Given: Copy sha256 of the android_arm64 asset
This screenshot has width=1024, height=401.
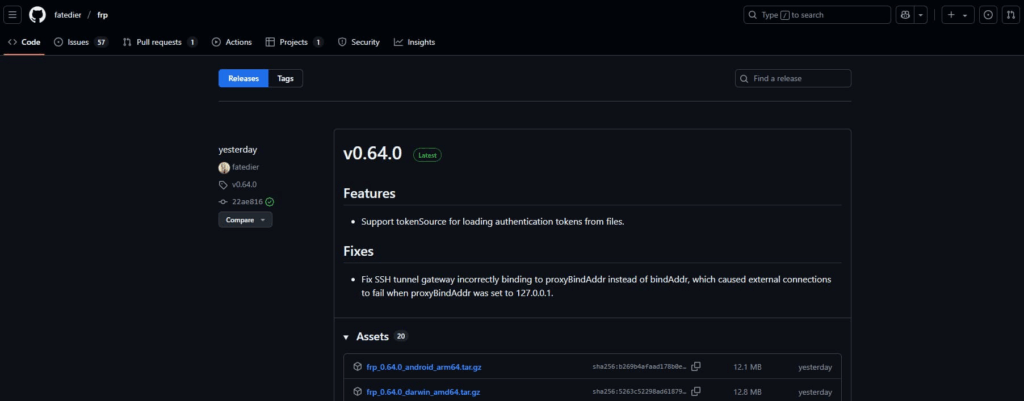Looking at the screenshot, I should click(696, 366).
